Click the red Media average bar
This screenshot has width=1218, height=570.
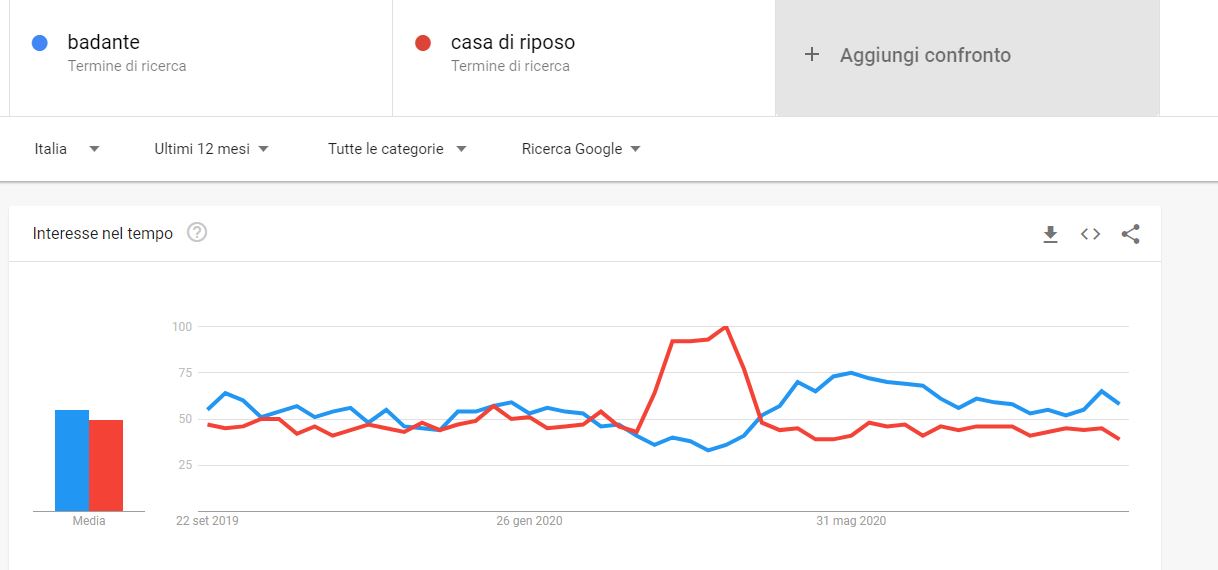coord(106,466)
